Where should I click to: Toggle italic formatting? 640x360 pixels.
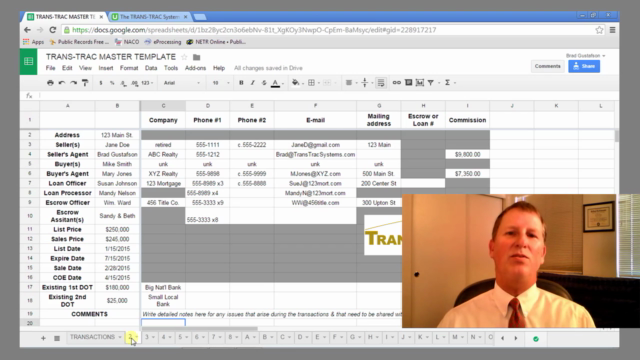click(253, 83)
